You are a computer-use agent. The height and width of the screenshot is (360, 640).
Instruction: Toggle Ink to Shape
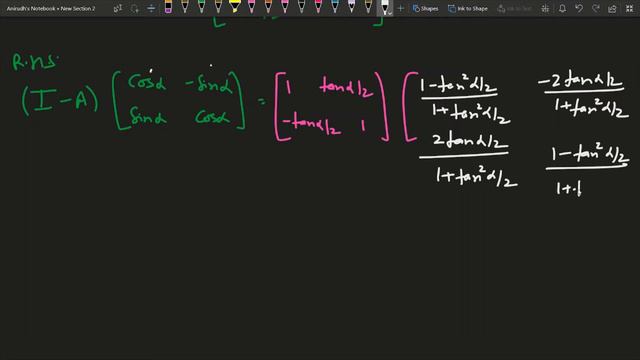click(x=468, y=8)
